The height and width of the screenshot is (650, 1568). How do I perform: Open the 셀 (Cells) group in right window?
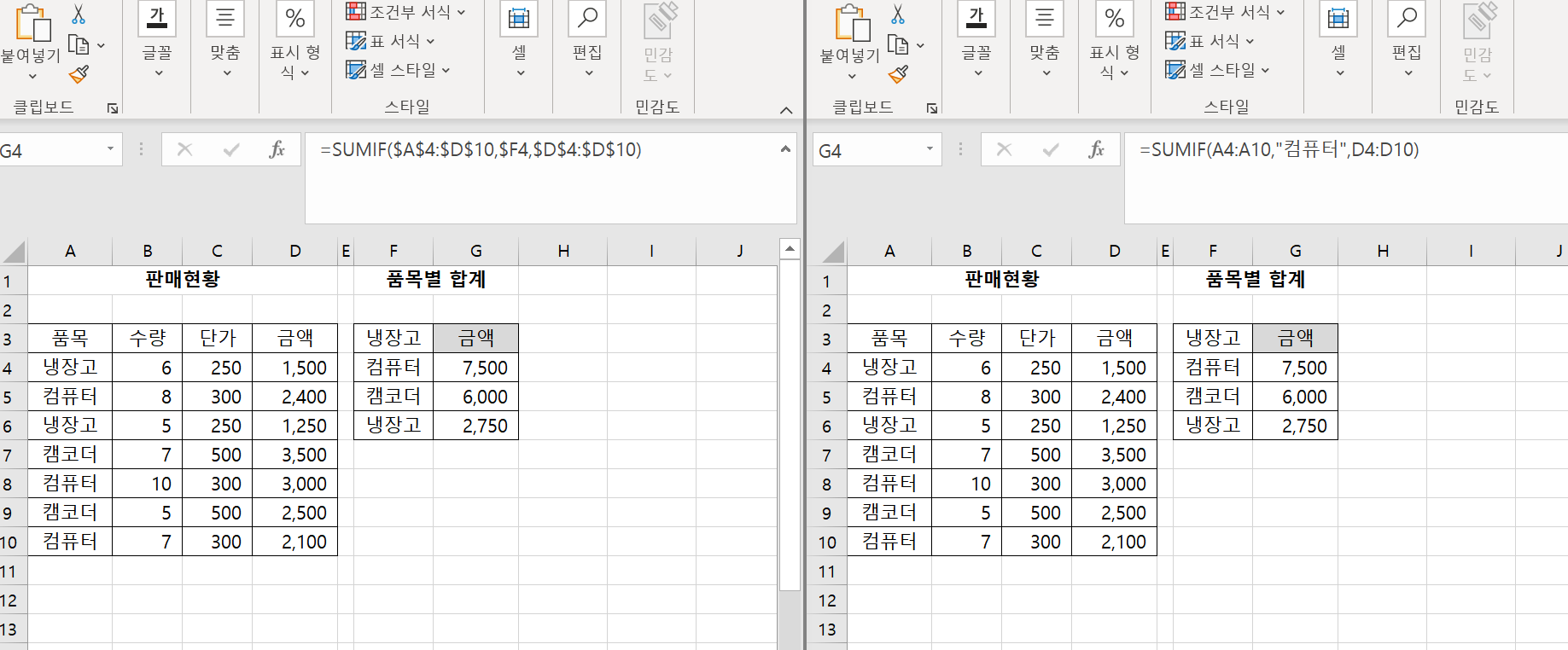pos(1338,38)
